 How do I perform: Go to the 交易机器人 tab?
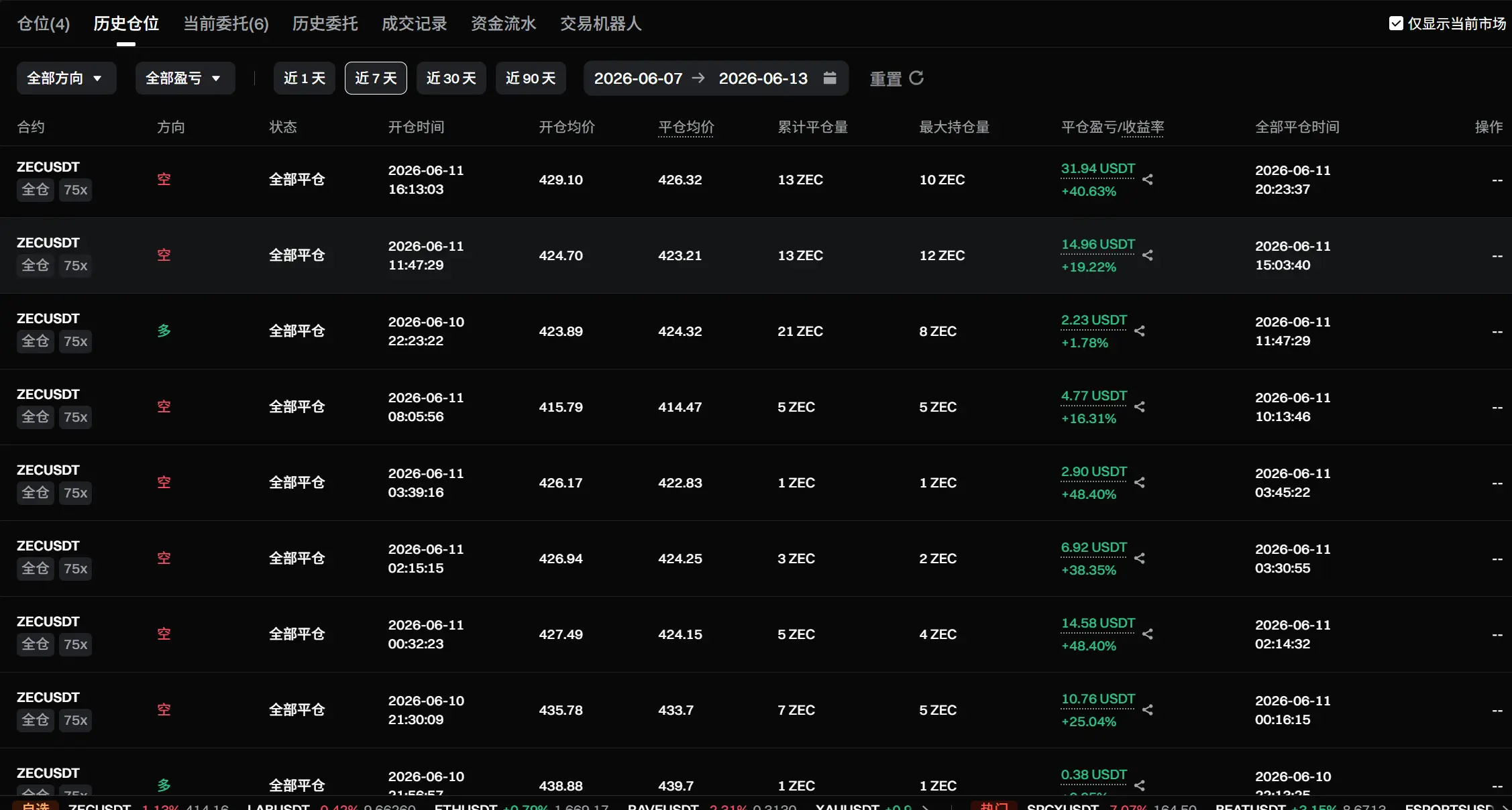tap(601, 23)
